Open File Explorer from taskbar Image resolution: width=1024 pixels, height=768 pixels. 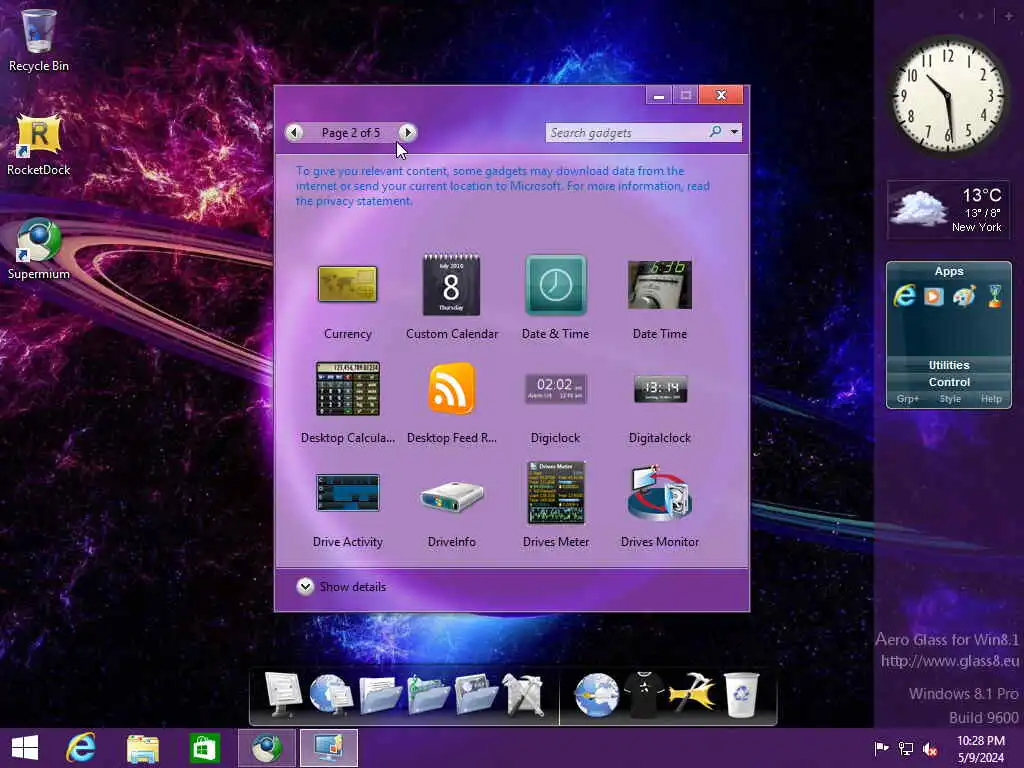click(x=142, y=748)
